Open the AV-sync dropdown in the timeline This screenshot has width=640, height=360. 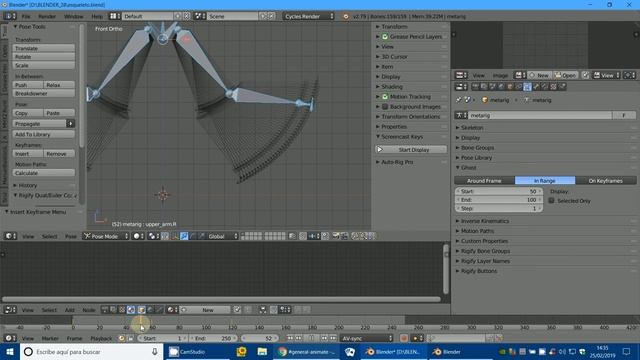[x=367, y=338]
